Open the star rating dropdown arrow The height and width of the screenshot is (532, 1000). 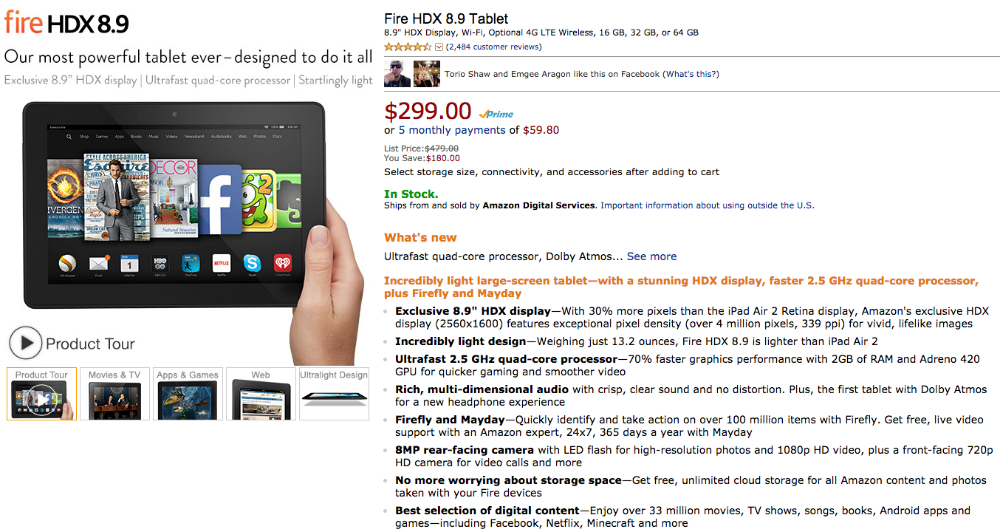[x=439, y=47]
